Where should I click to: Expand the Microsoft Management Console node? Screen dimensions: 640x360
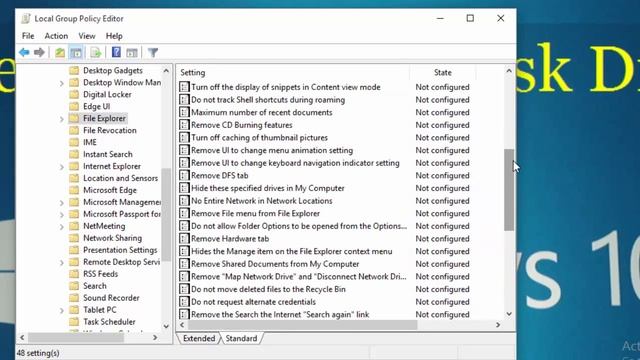click(62, 203)
